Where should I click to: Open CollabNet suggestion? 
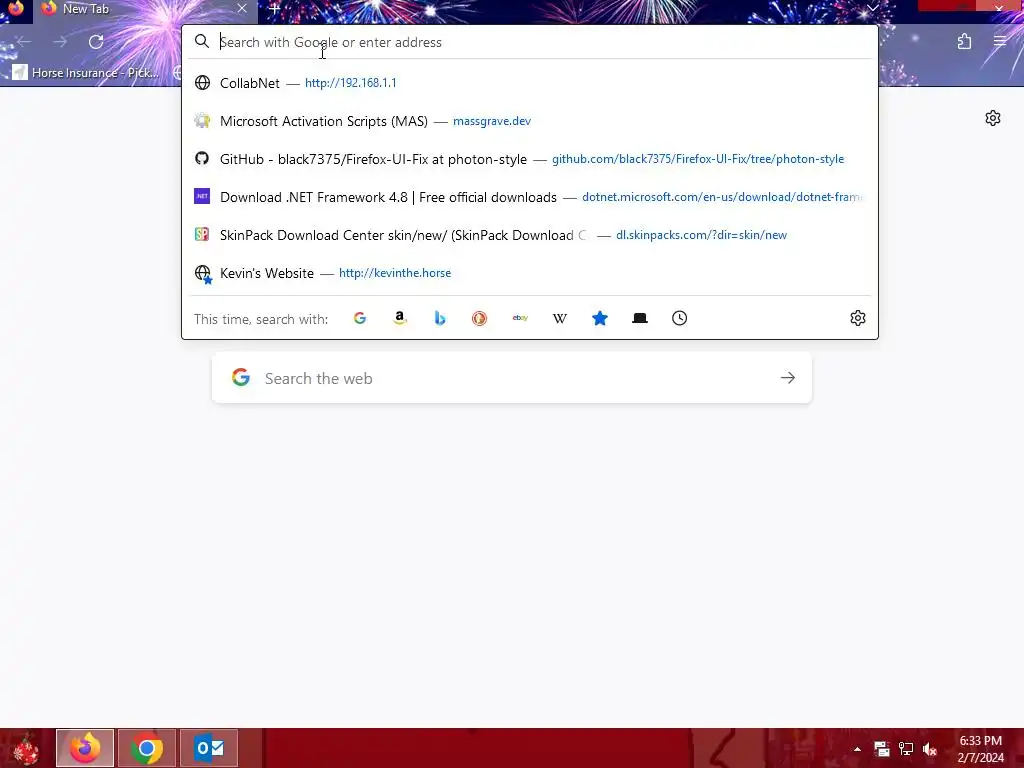(x=530, y=83)
